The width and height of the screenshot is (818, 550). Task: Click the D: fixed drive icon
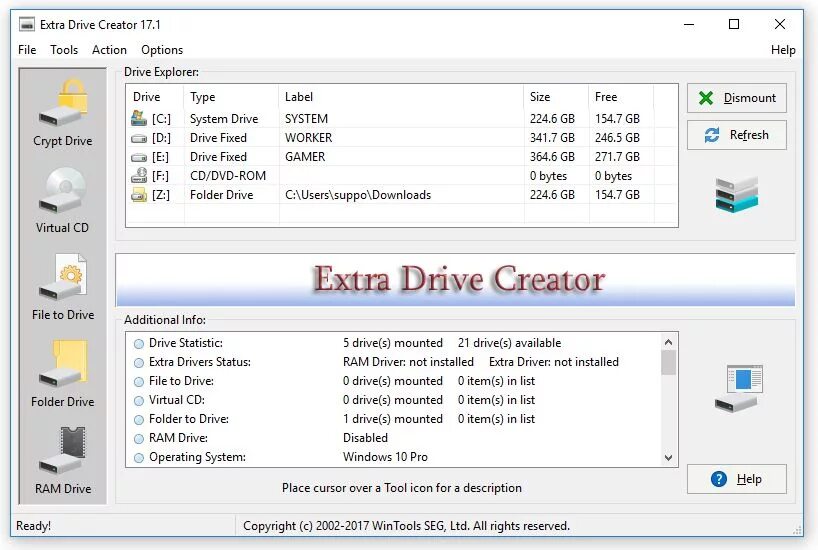pos(139,138)
